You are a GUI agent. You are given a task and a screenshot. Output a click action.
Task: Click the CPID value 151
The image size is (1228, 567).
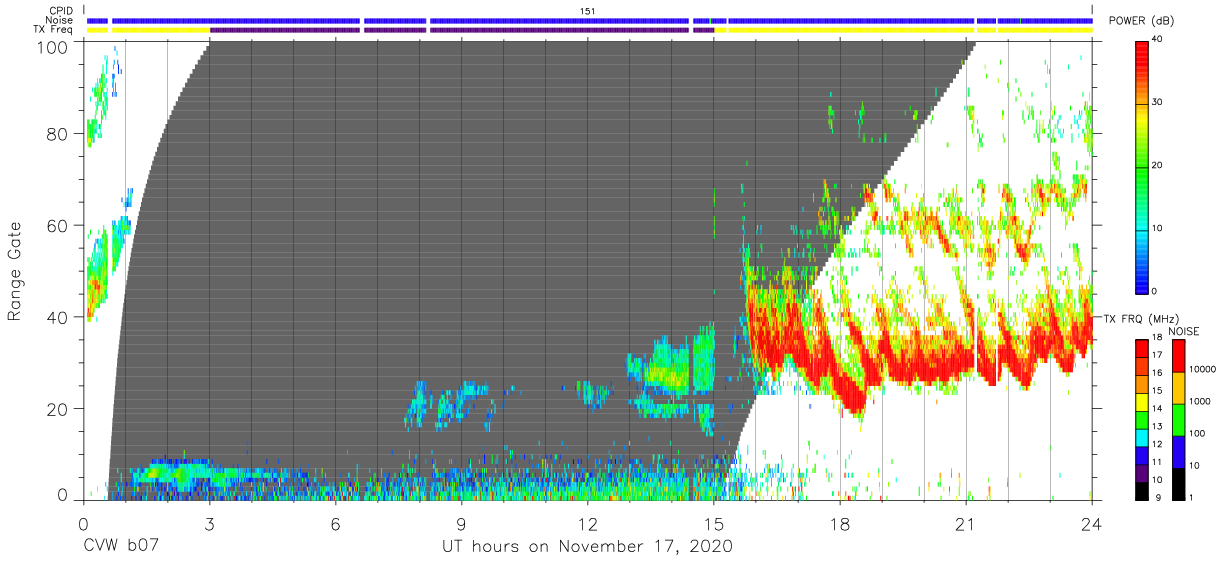(x=588, y=10)
